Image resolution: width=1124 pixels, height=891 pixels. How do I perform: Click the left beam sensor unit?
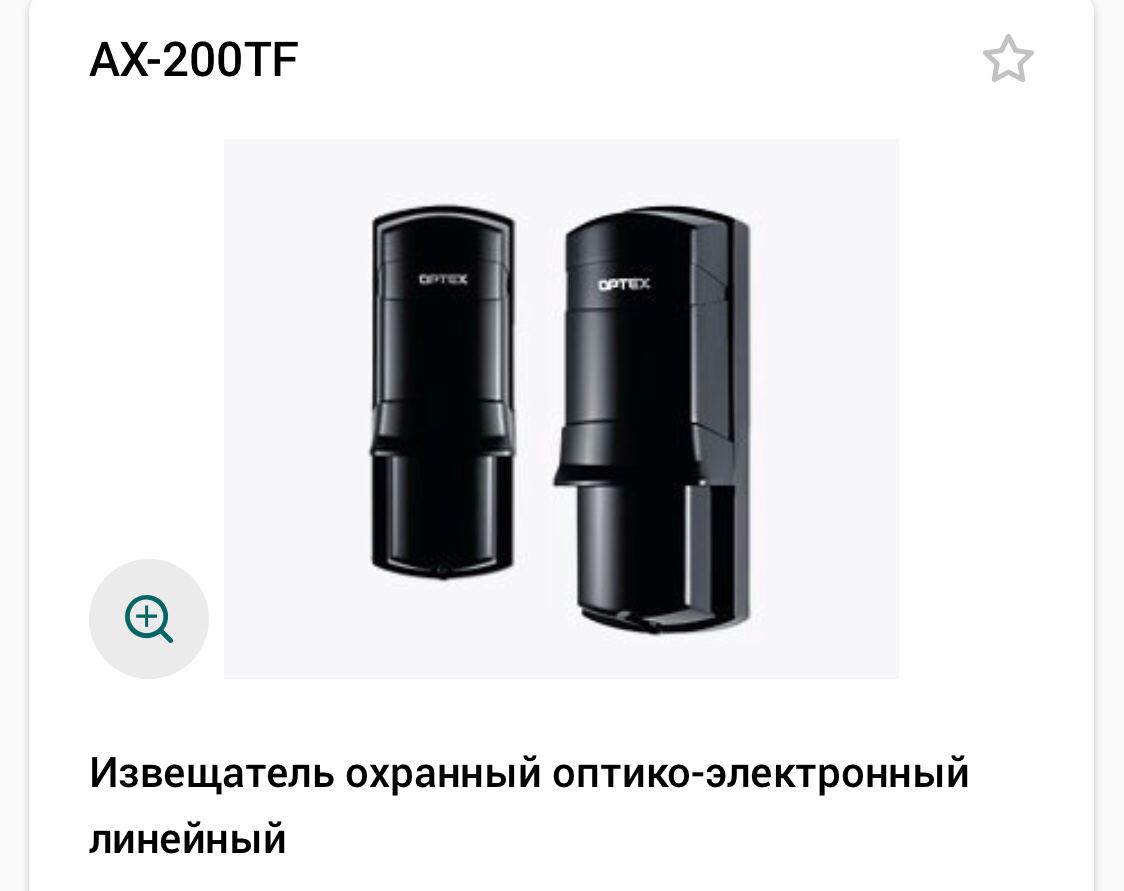coord(443,392)
